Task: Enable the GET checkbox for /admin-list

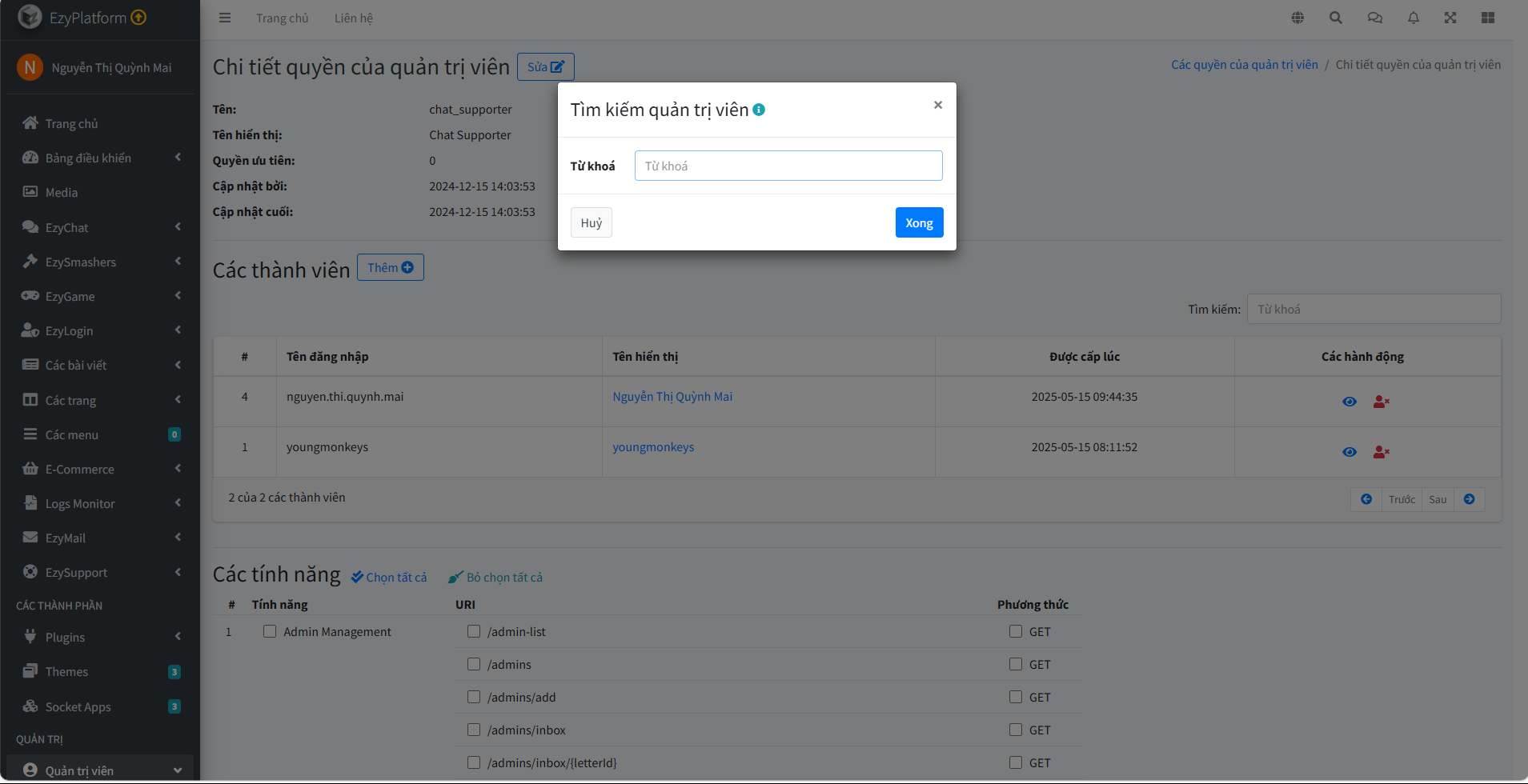Action: tap(1016, 631)
